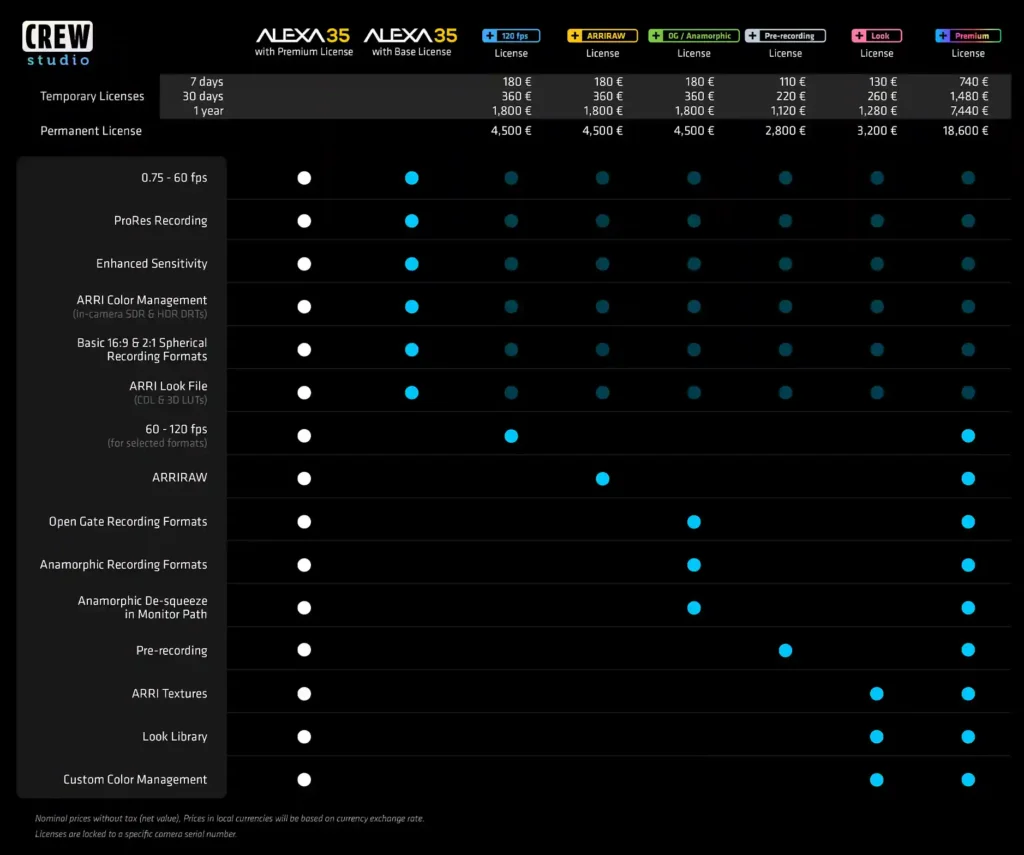Click ARRIRAW row dot under Premium License add-on

(x=968, y=479)
